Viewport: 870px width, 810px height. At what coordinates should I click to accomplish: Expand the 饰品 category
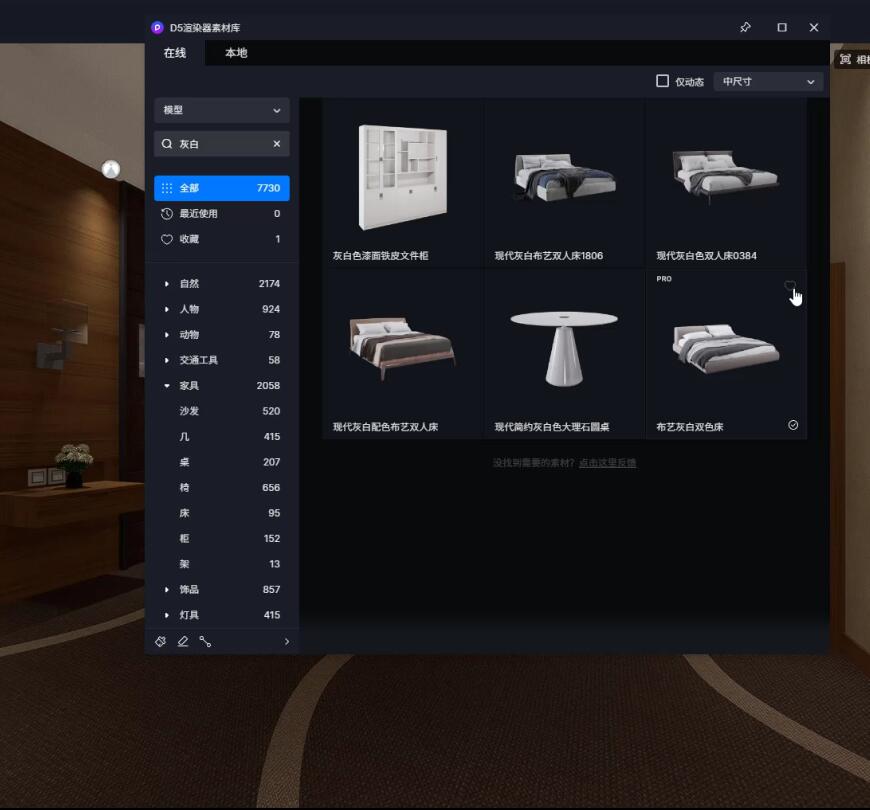pos(167,589)
